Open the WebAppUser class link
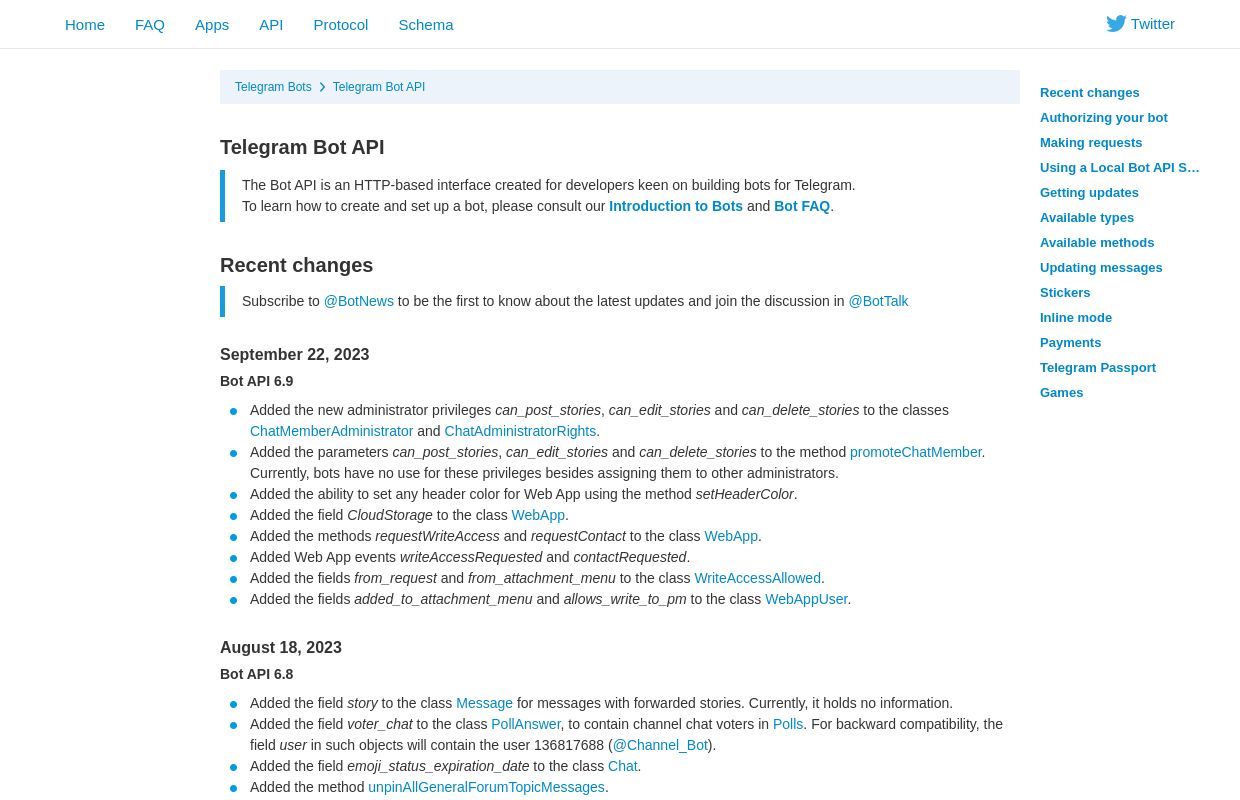1240x800 pixels. point(807,599)
